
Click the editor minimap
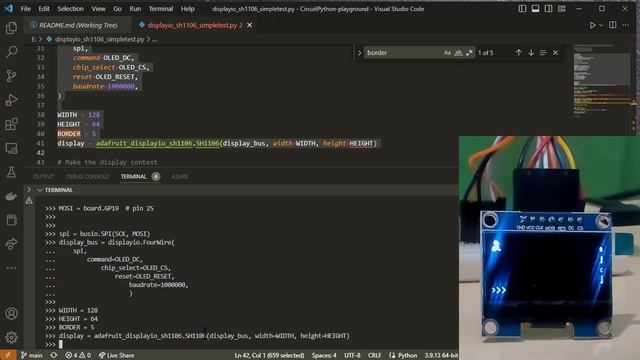coord(603,80)
